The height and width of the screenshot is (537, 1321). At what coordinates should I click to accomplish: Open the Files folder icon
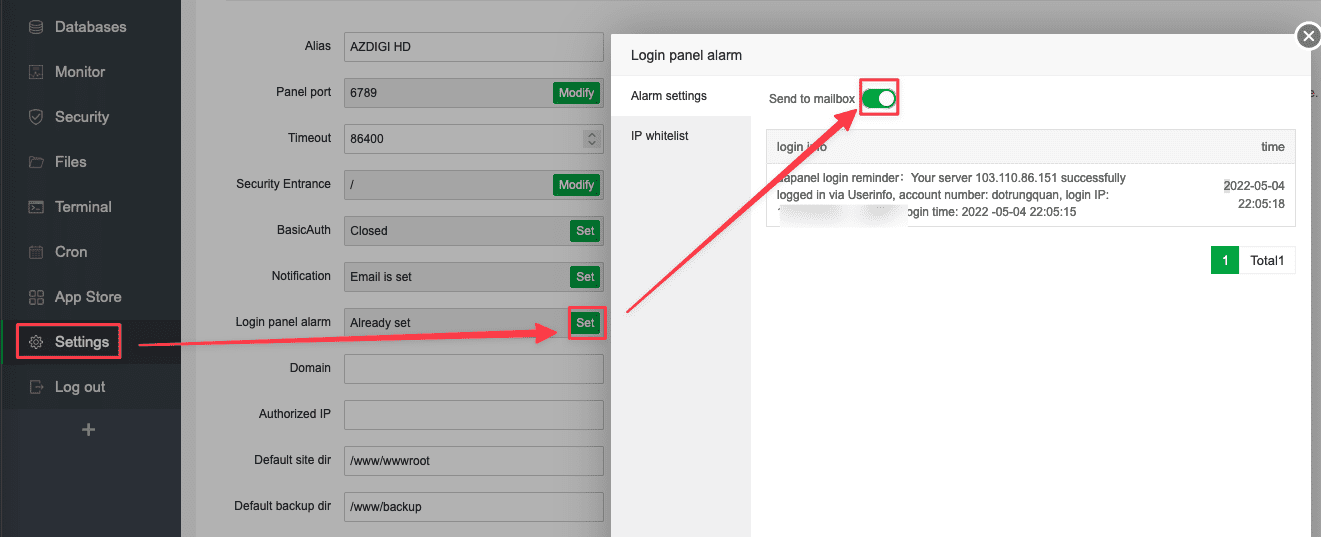pyautogui.click(x=36, y=162)
